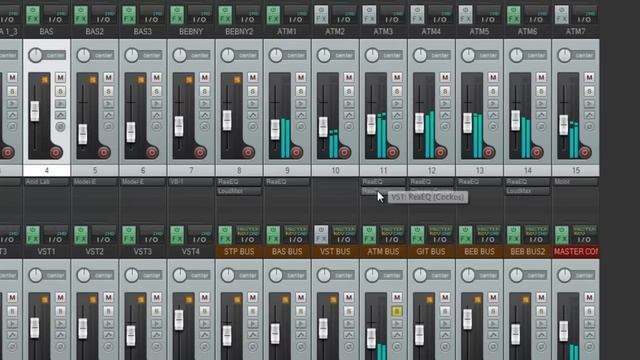
Task: Click the BEBNY2 track volume fader
Action: click(x=227, y=120)
